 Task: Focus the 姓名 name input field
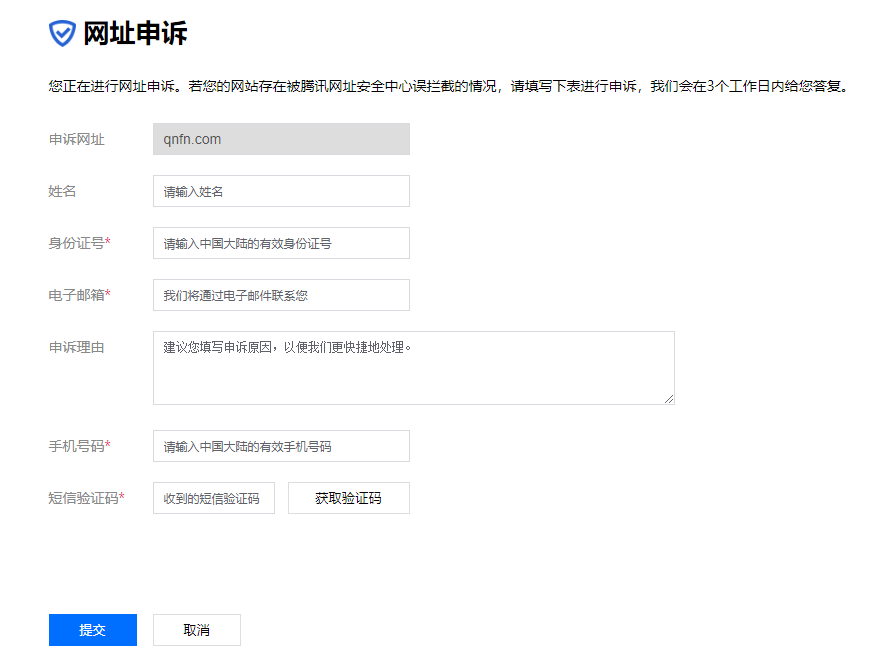(281, 191)
